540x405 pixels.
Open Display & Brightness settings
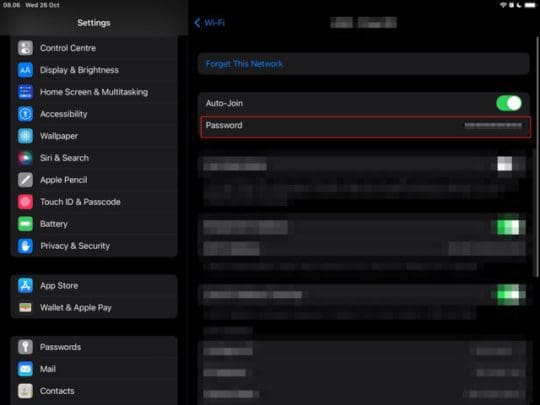(x=94, y=70)
